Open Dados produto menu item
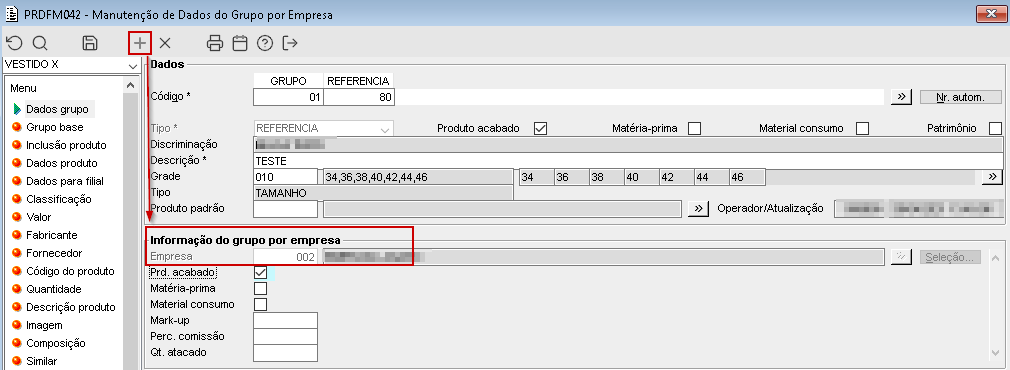 click(61, 163)
